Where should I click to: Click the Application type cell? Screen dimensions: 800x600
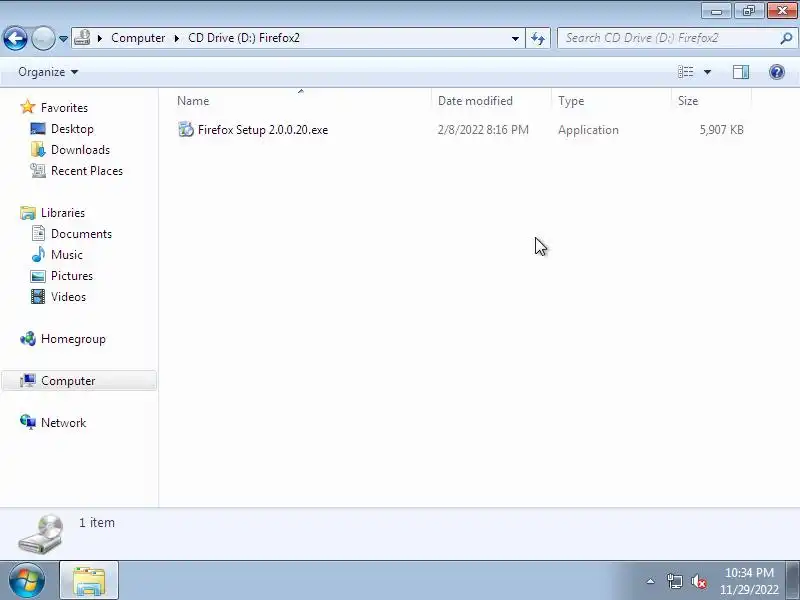[x=588, y=130]
